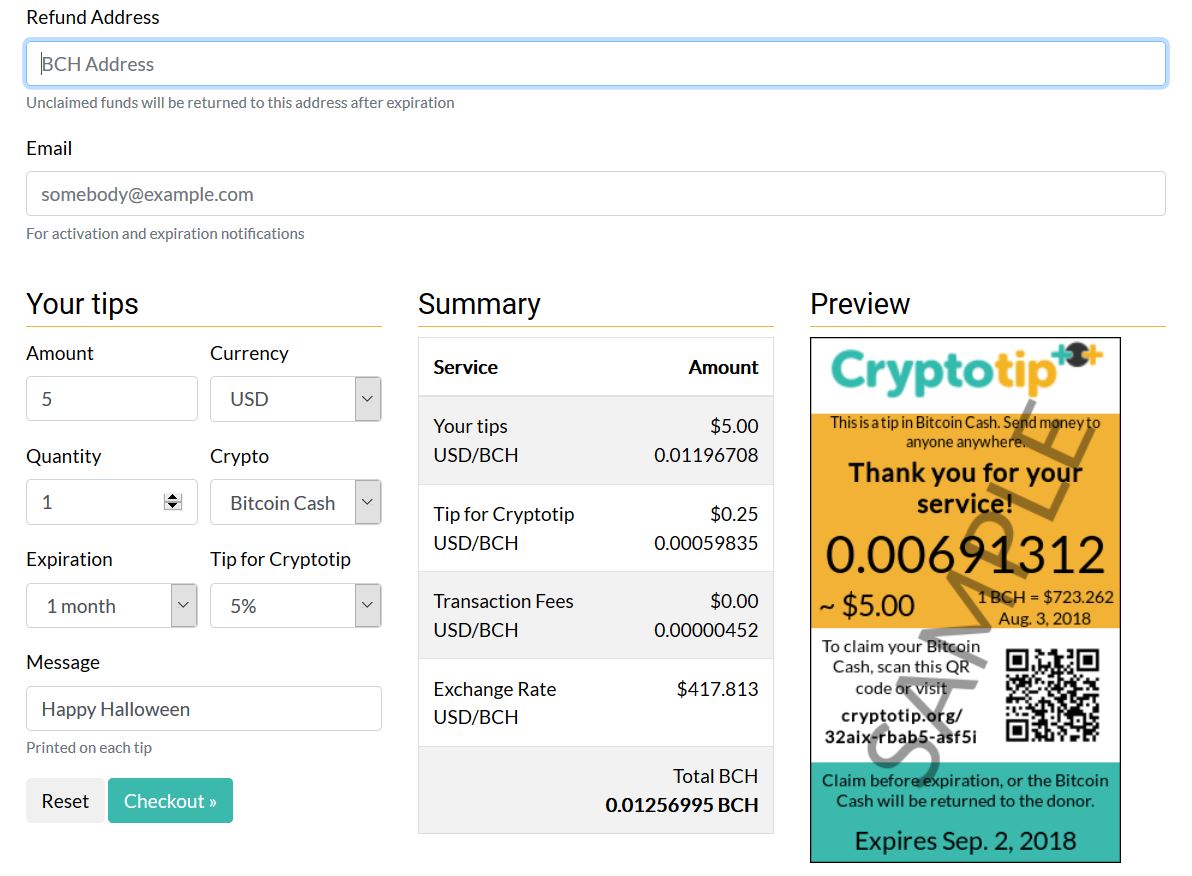Click the Preview heading
Viewport: 1192px width, 876px height.
point(860,304)
